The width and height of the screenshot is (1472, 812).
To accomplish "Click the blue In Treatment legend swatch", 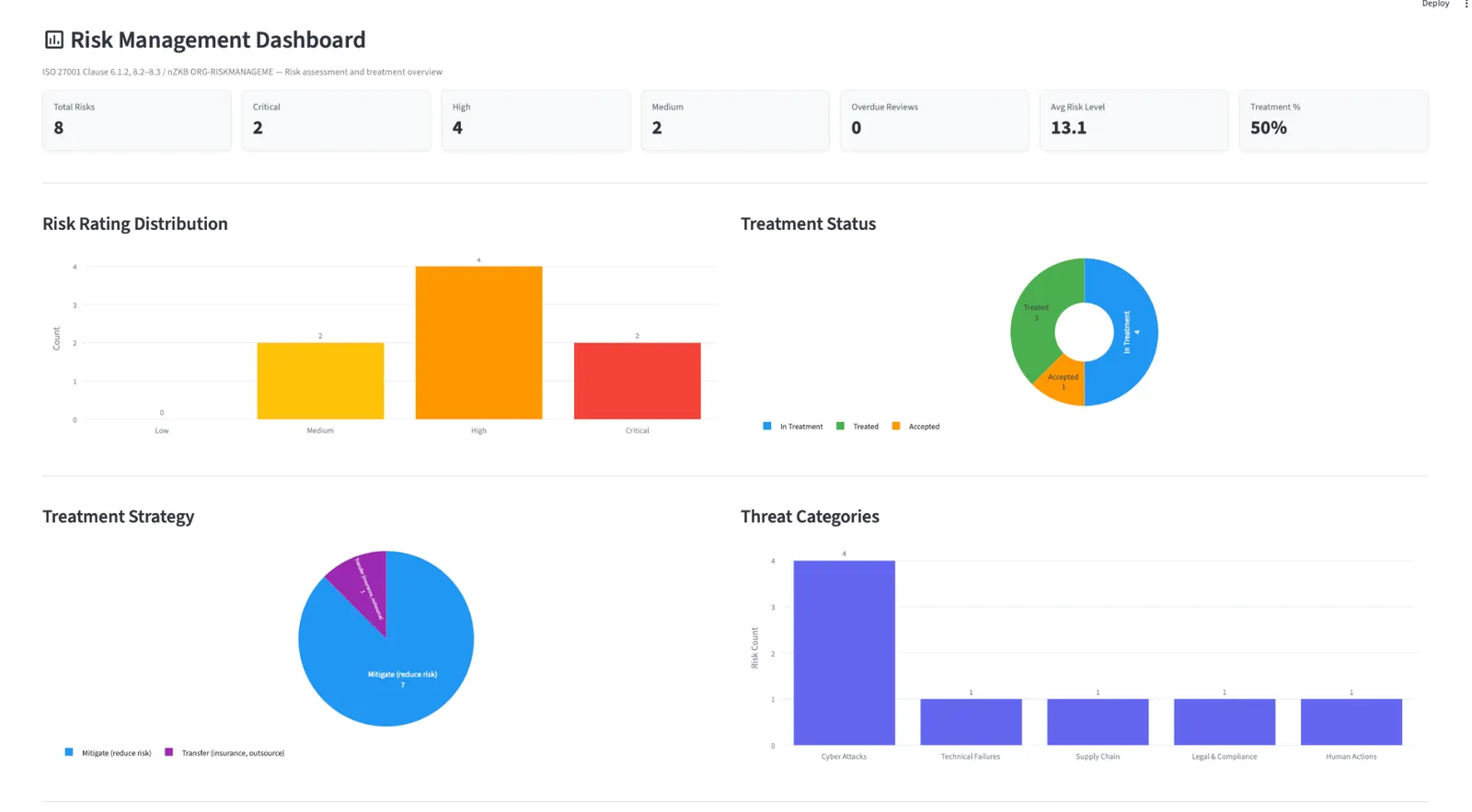I will pyautogui.click(x=767, y=426).
